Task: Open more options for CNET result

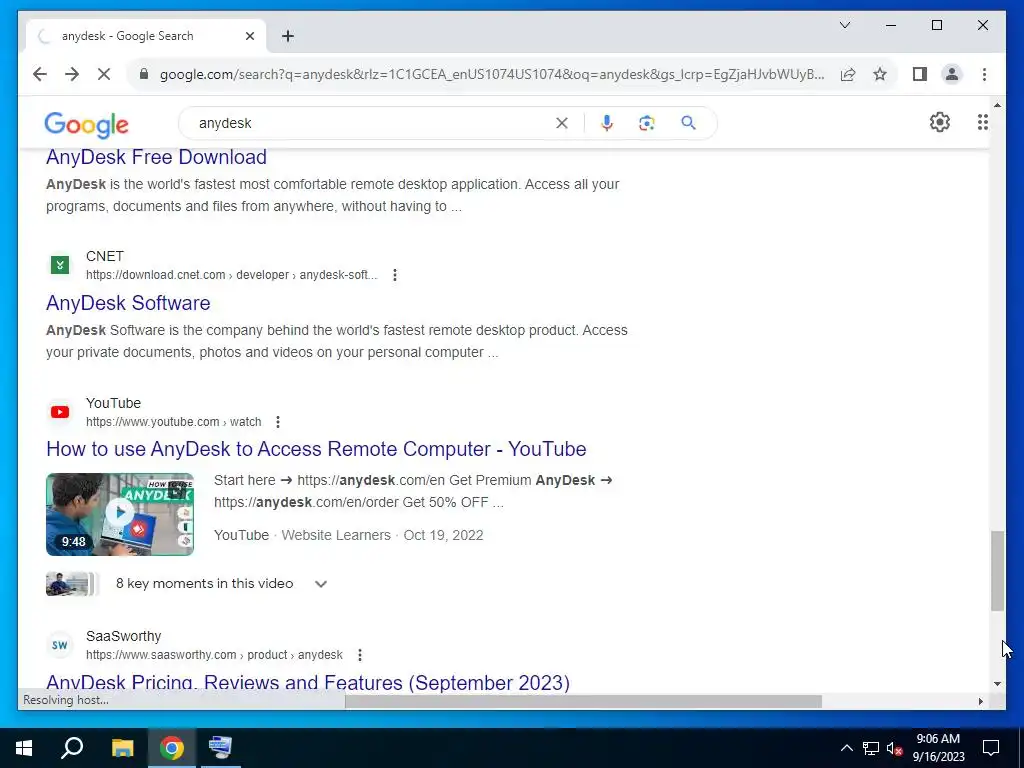Action: pos(394,275)
